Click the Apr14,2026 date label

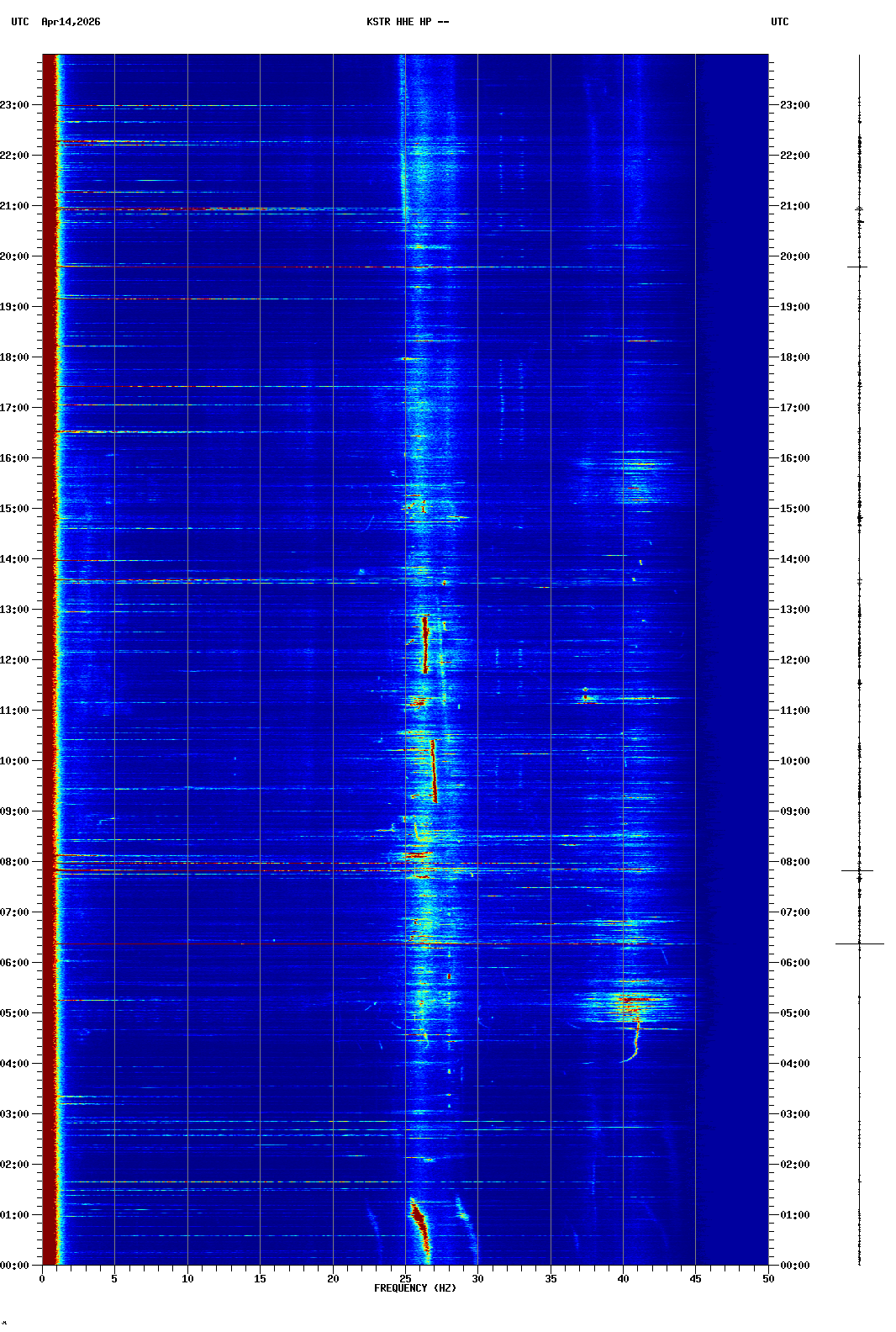point(71,22)
